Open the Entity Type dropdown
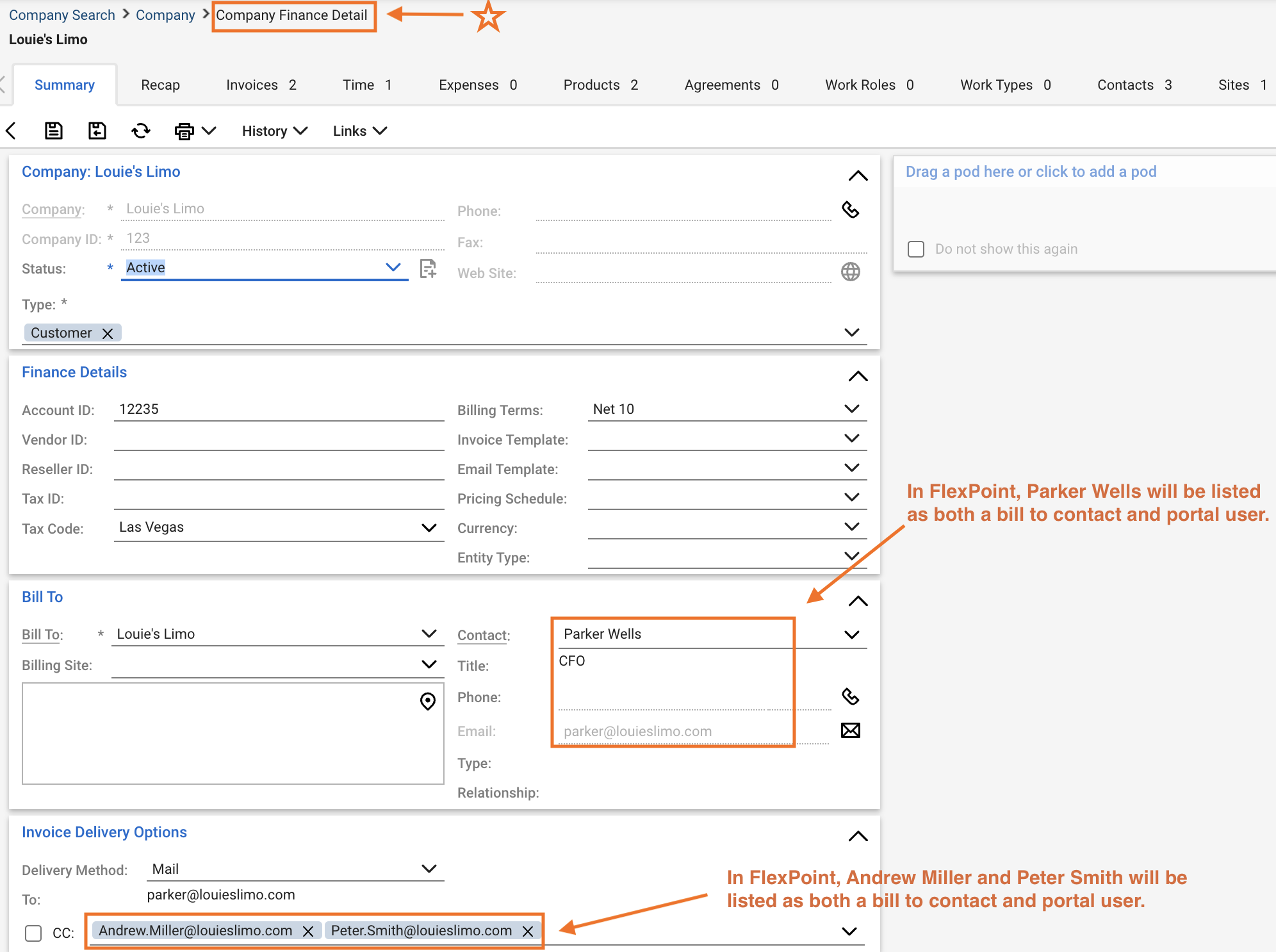 point(852,556)
